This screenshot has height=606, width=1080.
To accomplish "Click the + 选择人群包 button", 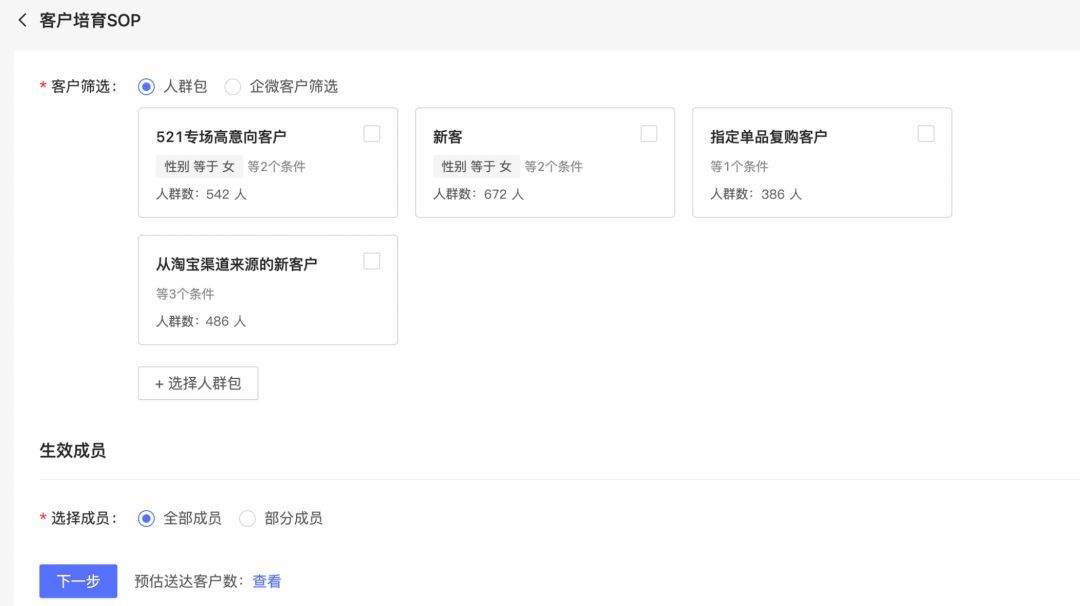I will tap(198, 383).
